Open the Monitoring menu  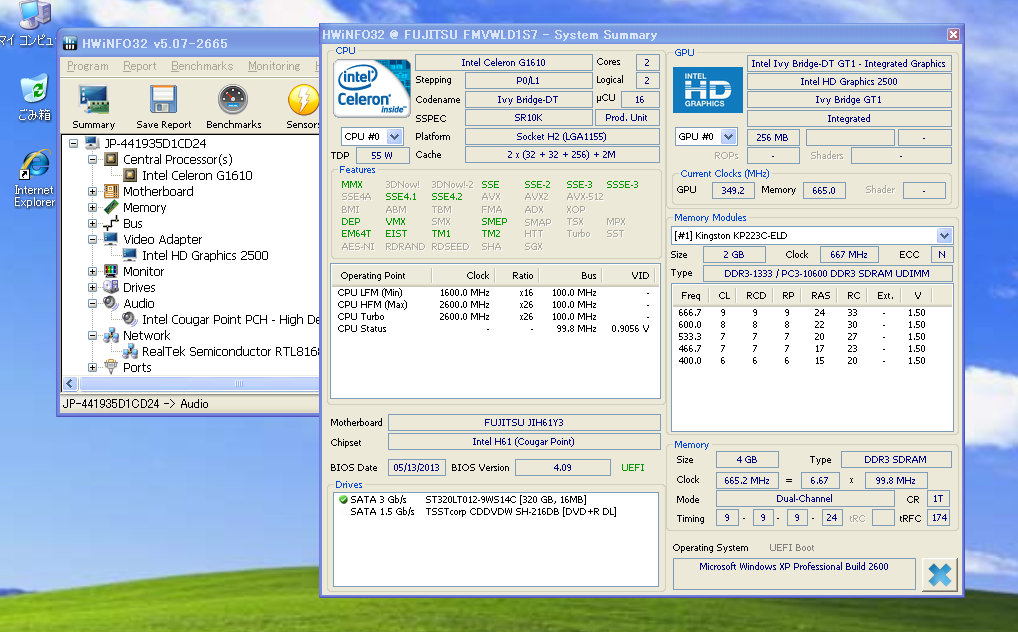[x=273, y=66]
